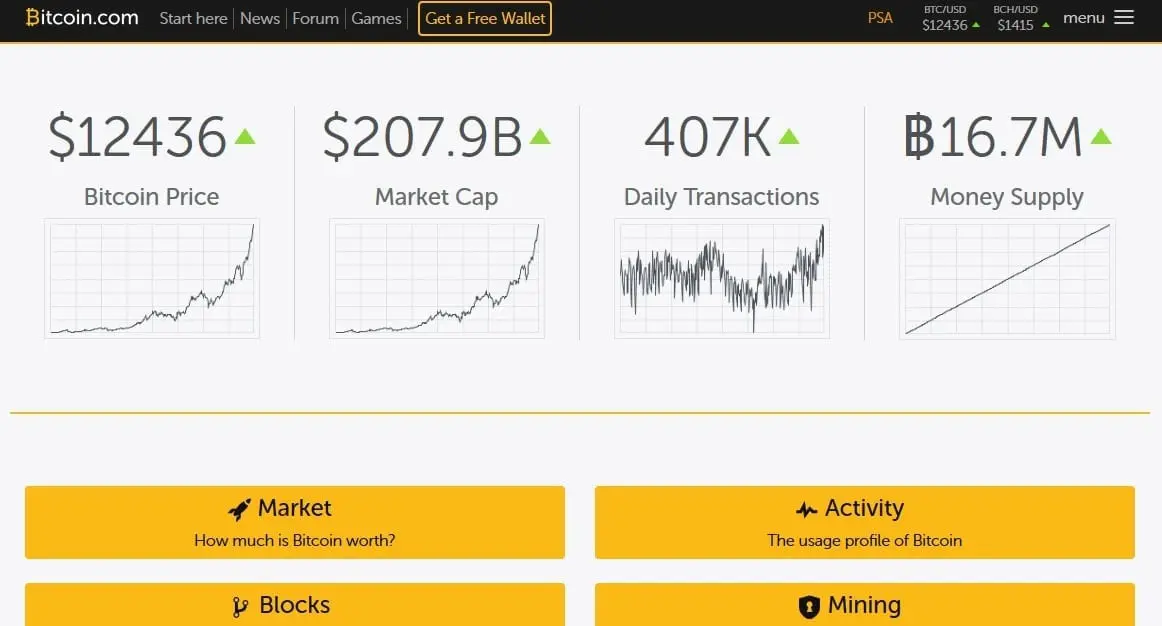Open the hamburger menu icon
Viewport: 1162px width, 626px height.
[x=1123, y=18]
